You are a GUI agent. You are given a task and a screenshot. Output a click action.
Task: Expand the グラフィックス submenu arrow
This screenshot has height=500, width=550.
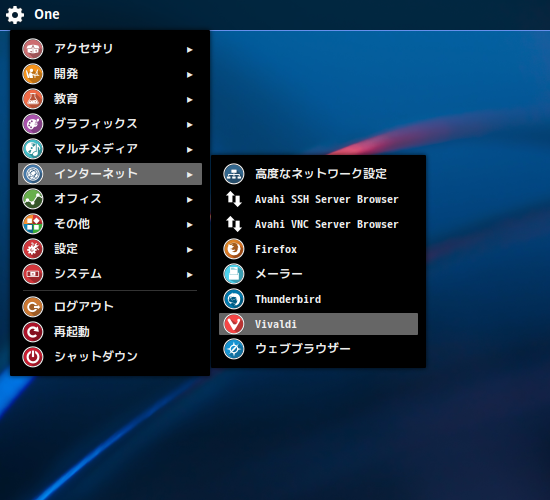coord(189,125)
